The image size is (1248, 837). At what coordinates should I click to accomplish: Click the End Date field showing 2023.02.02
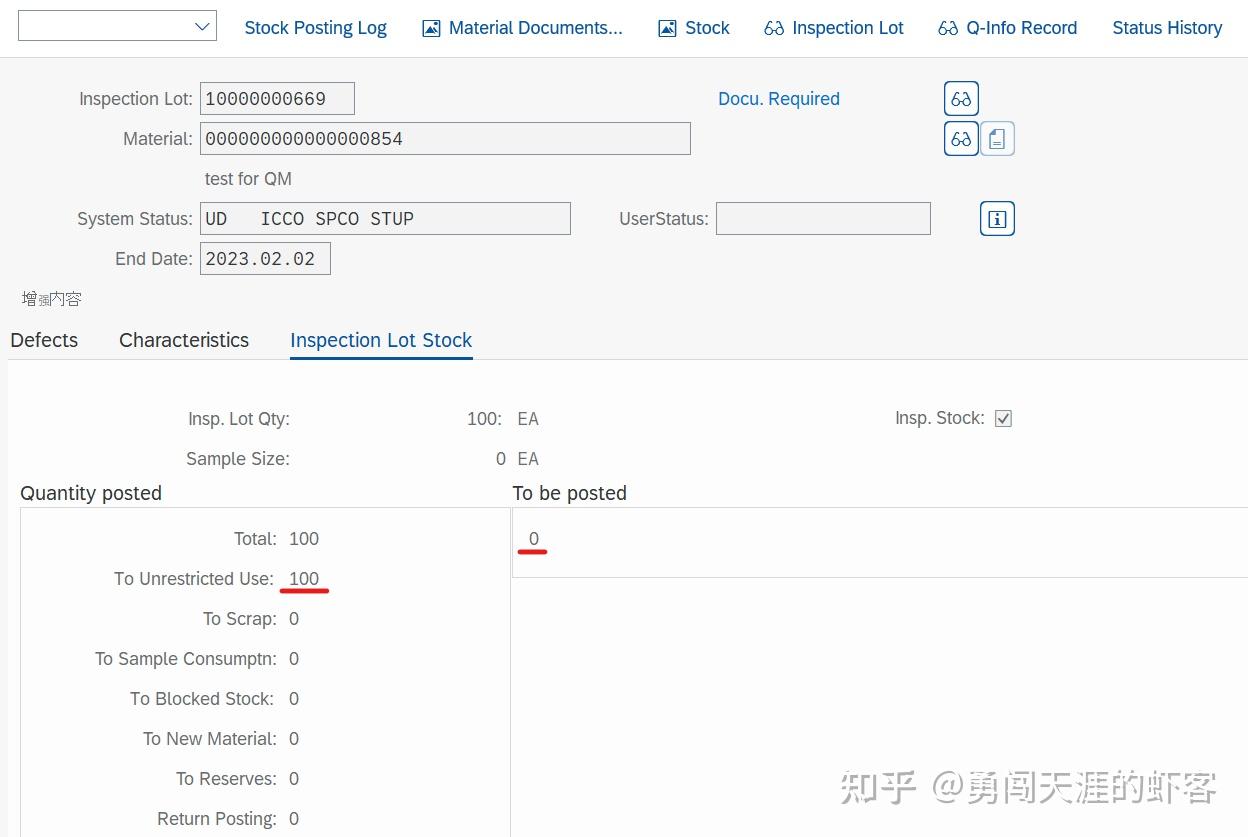click(265, 258)
